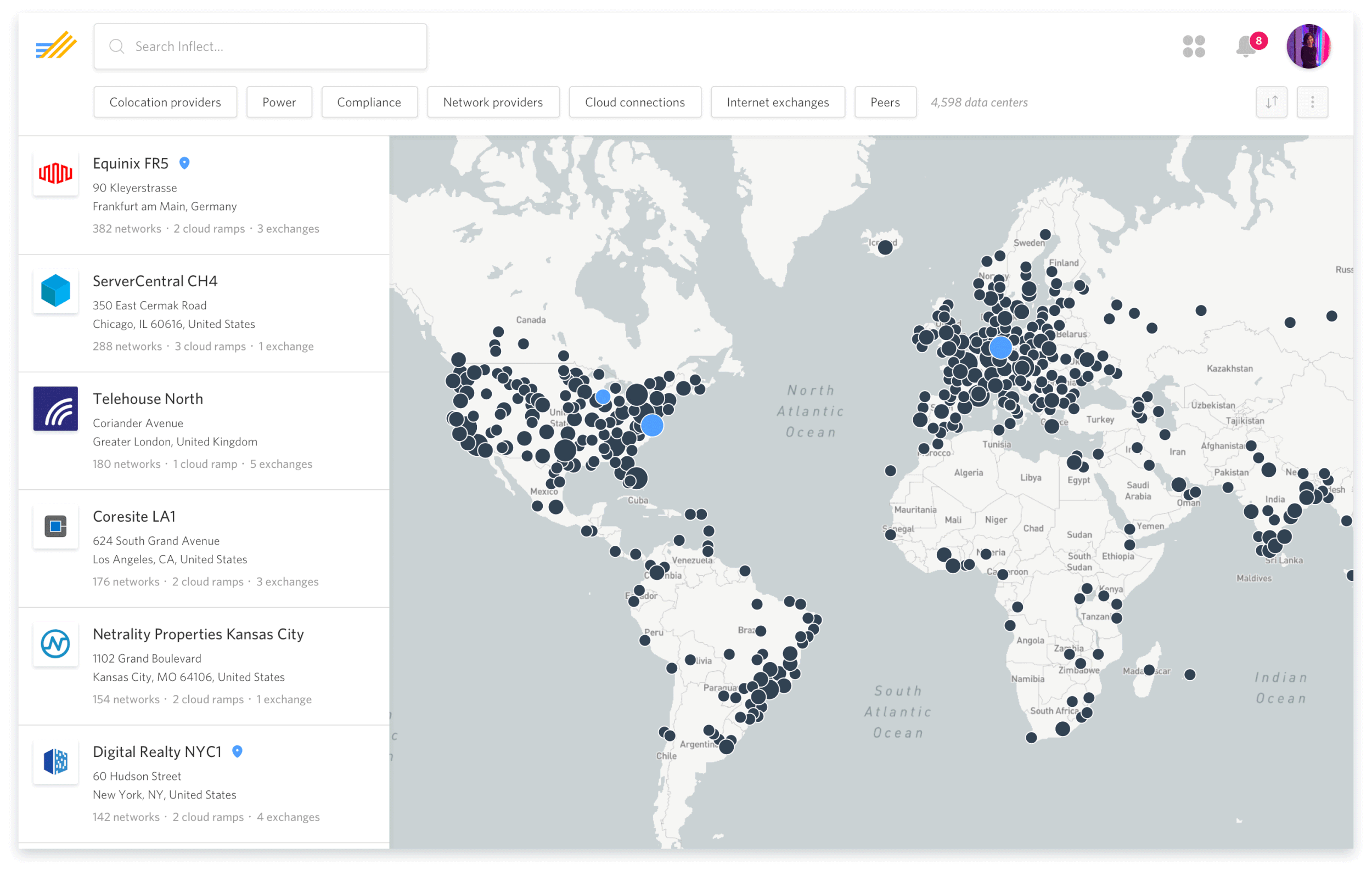Open the Telehouse North listing title

(x=148, y=399)
